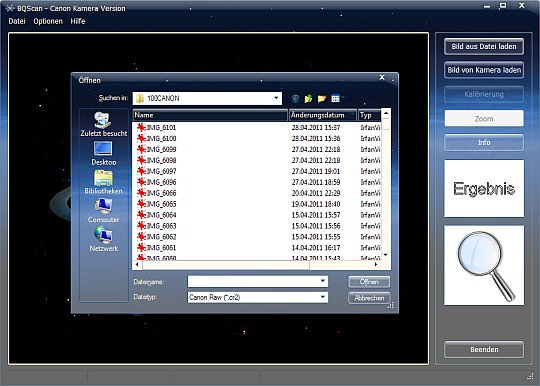Select file IMG_6098
540x386 pixels.
click(x=162, y=160)
